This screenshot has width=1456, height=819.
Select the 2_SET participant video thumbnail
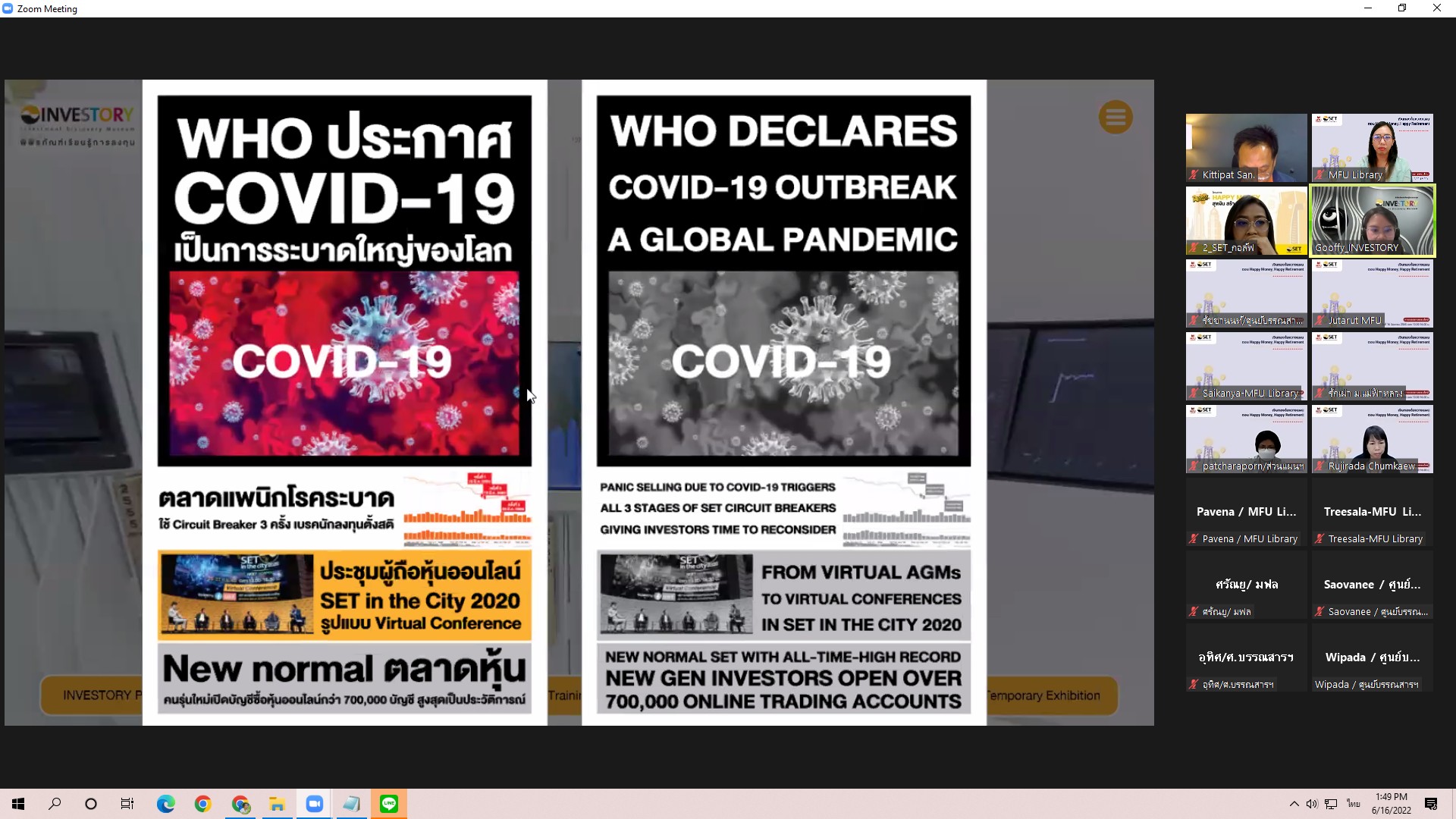click(1247, 221)
